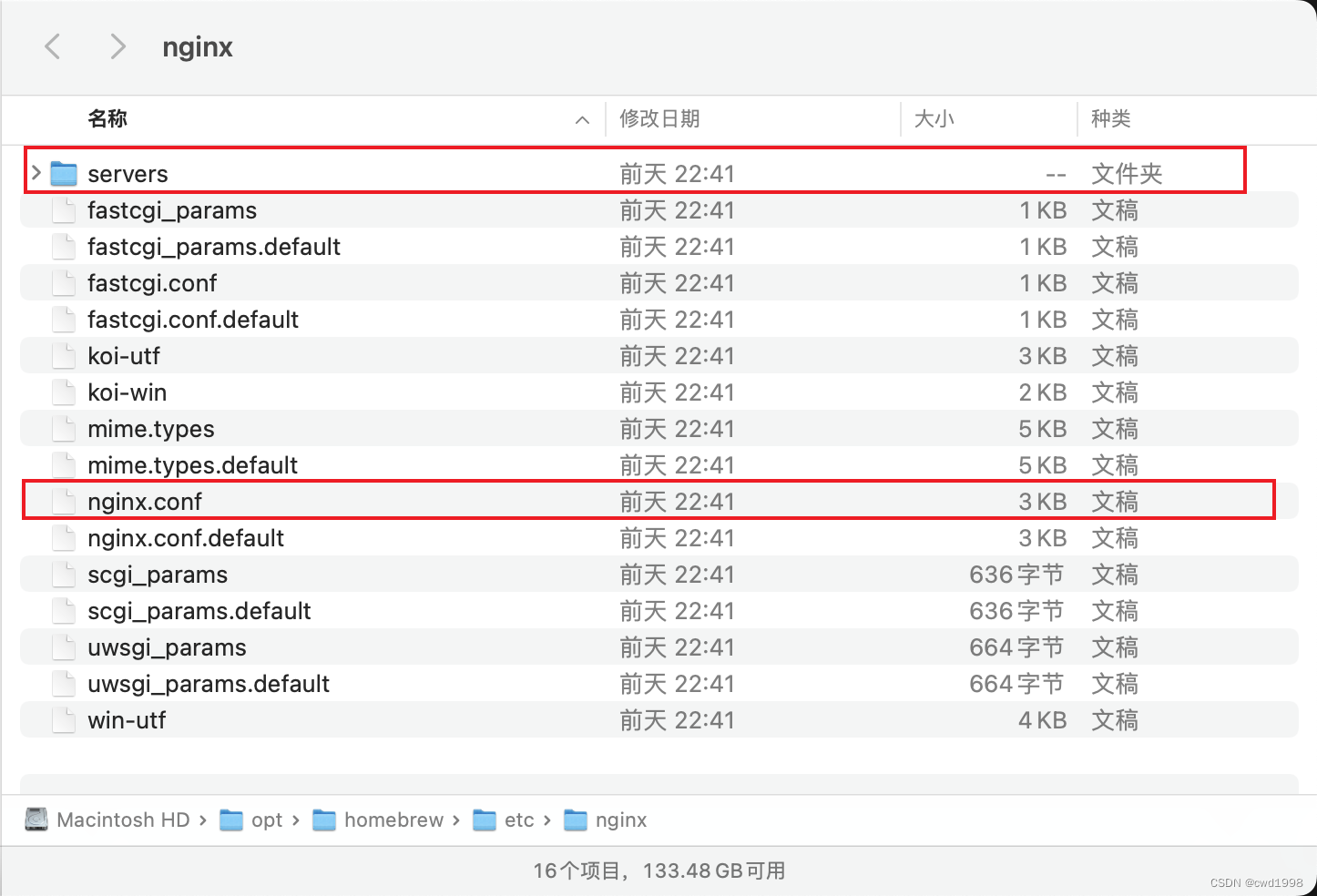Sort by the 种类 column header

point(1111,118)
